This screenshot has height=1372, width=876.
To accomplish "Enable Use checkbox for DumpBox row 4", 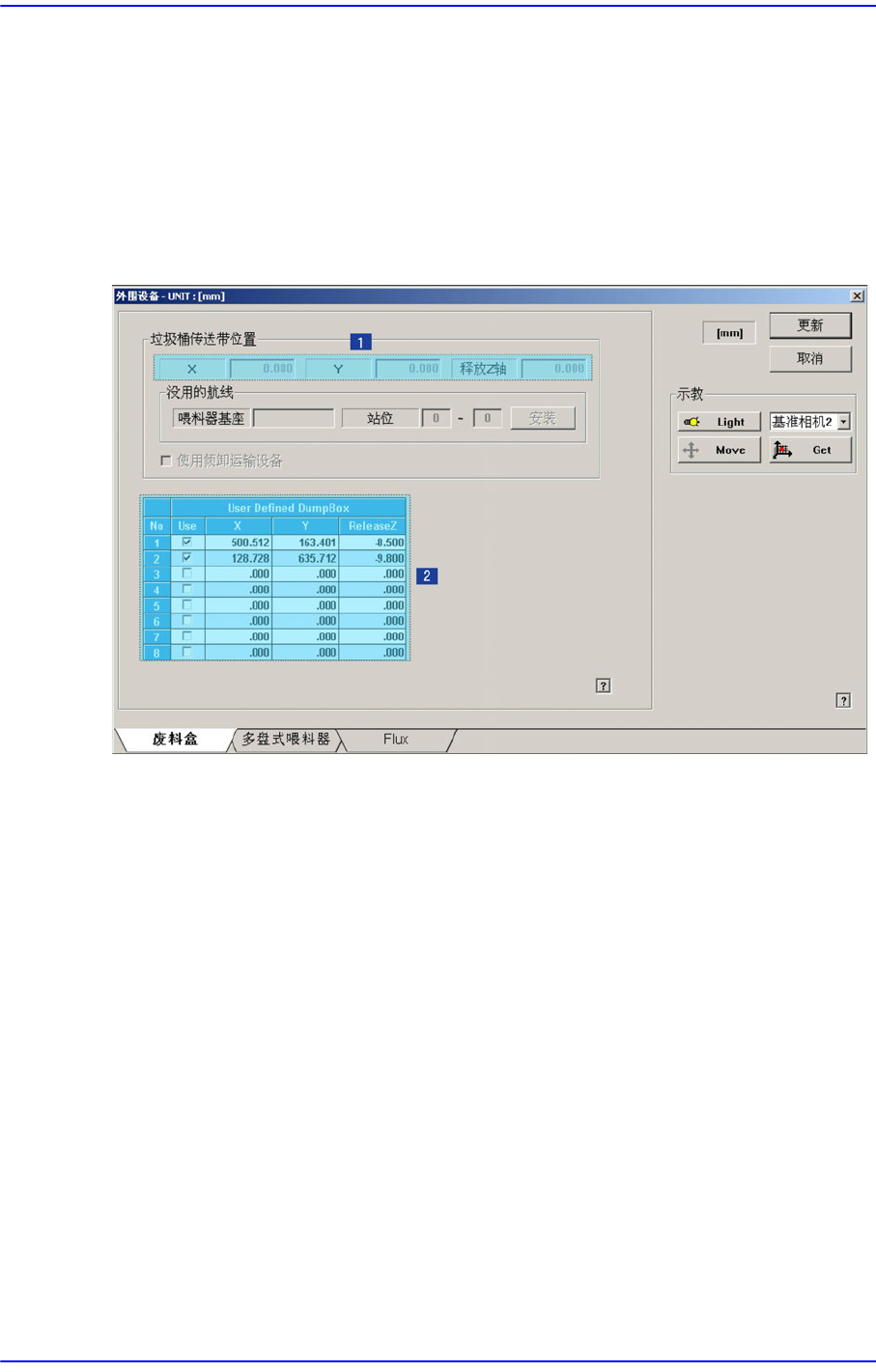I will [x=187, y=589].
